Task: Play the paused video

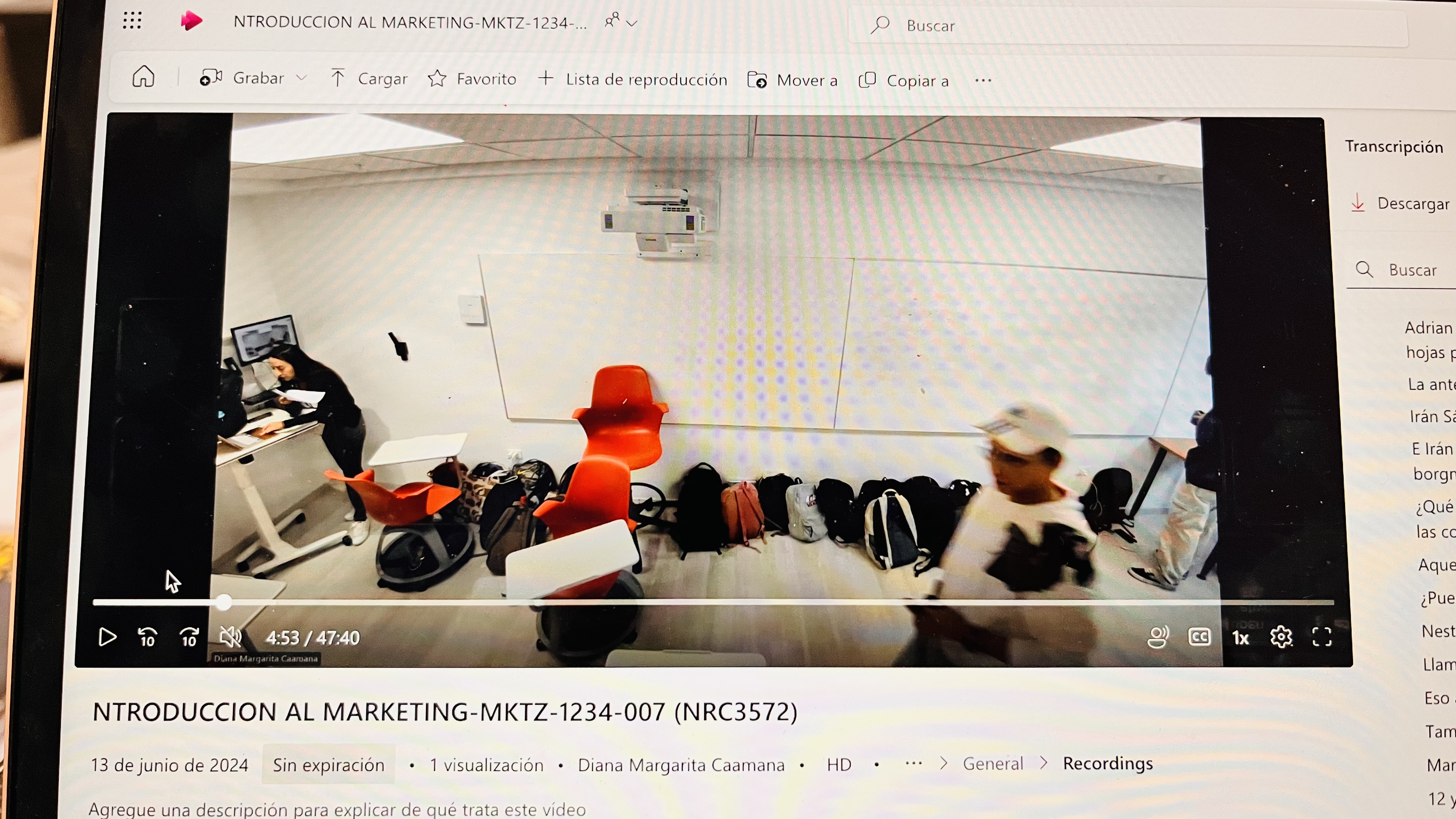Action: pyautogui.click(x=107, y=637)
